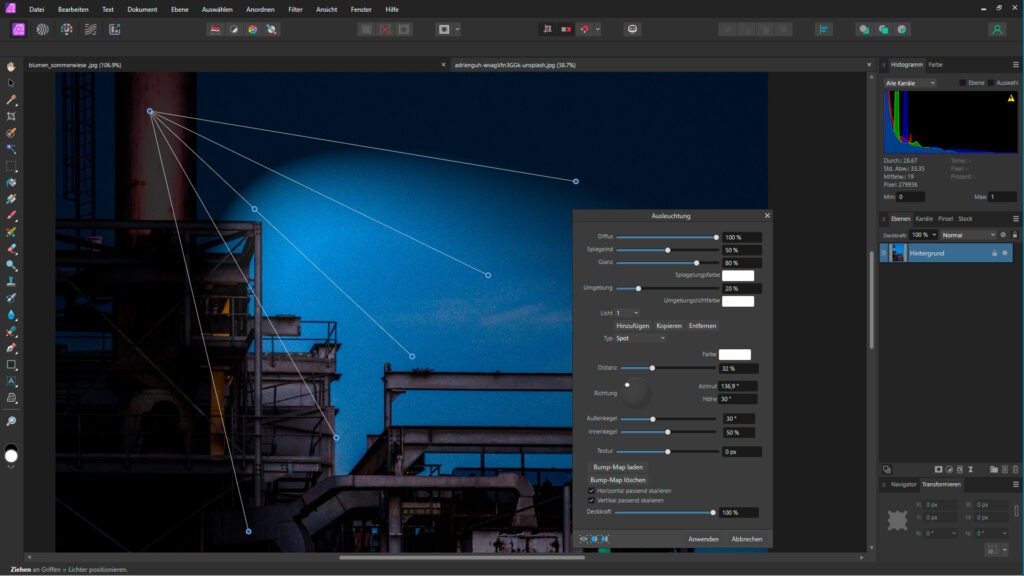The image size is (1024, 576).
Task: Add a mask layer in the Layers panel
Action: point(938,470)
